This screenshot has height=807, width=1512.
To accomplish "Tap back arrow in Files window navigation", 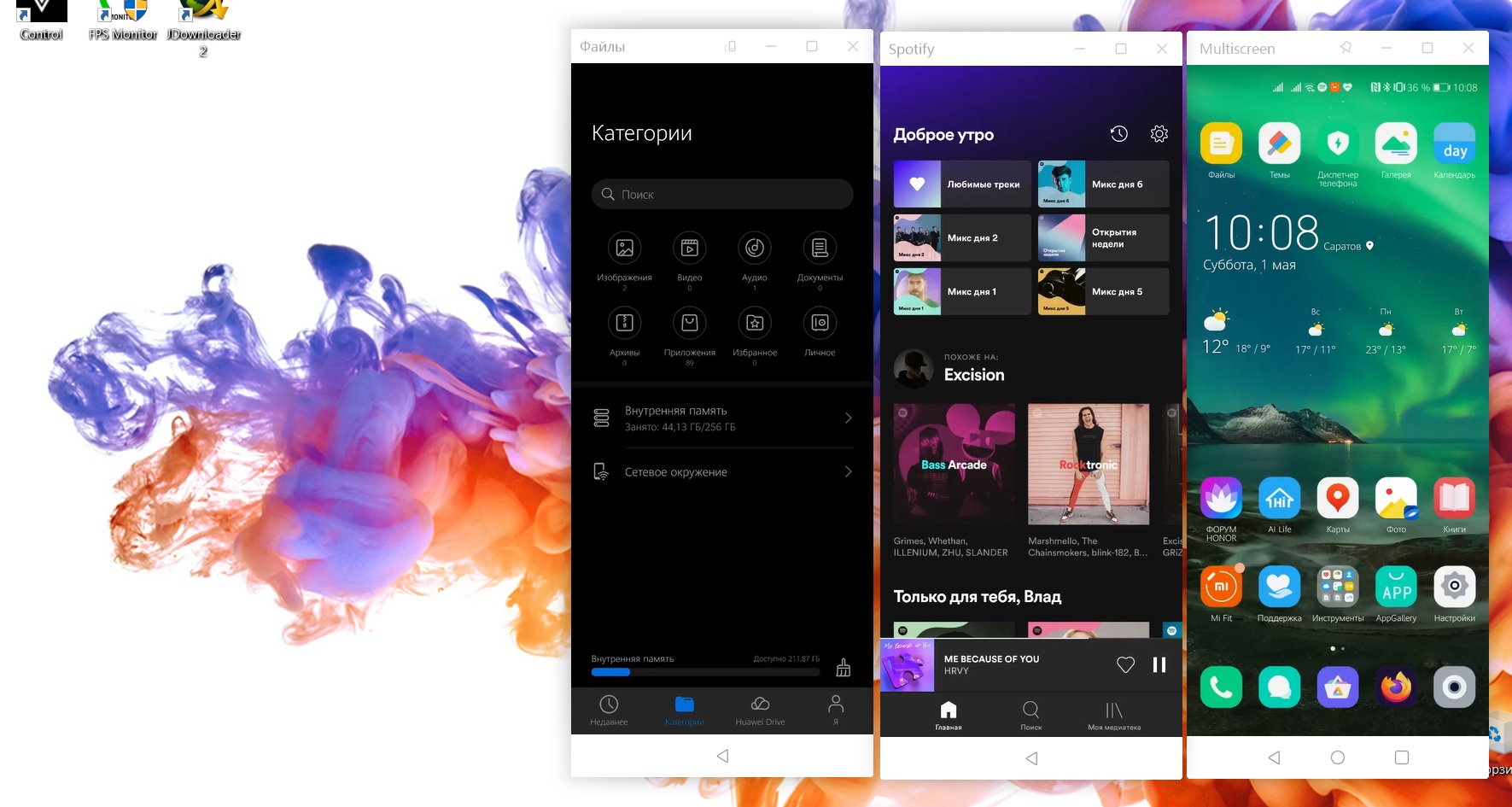I will click(x=722, y=756).
